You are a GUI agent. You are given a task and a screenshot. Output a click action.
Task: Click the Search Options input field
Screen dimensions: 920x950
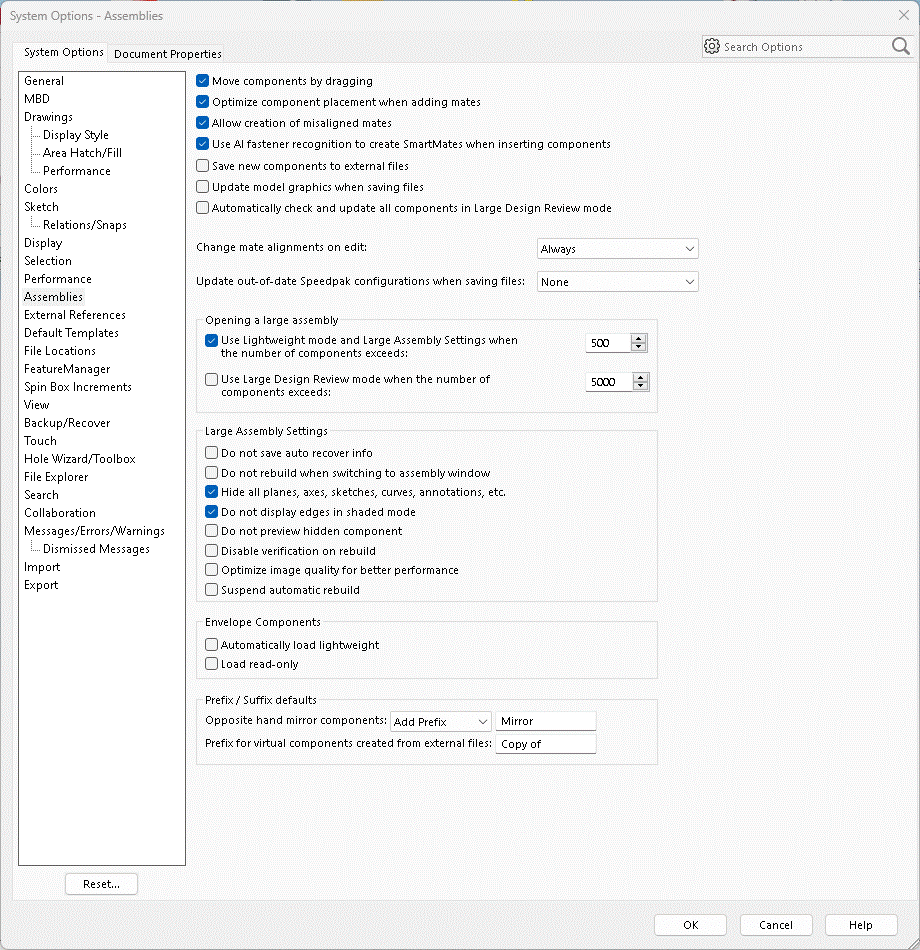click(805, 47)
